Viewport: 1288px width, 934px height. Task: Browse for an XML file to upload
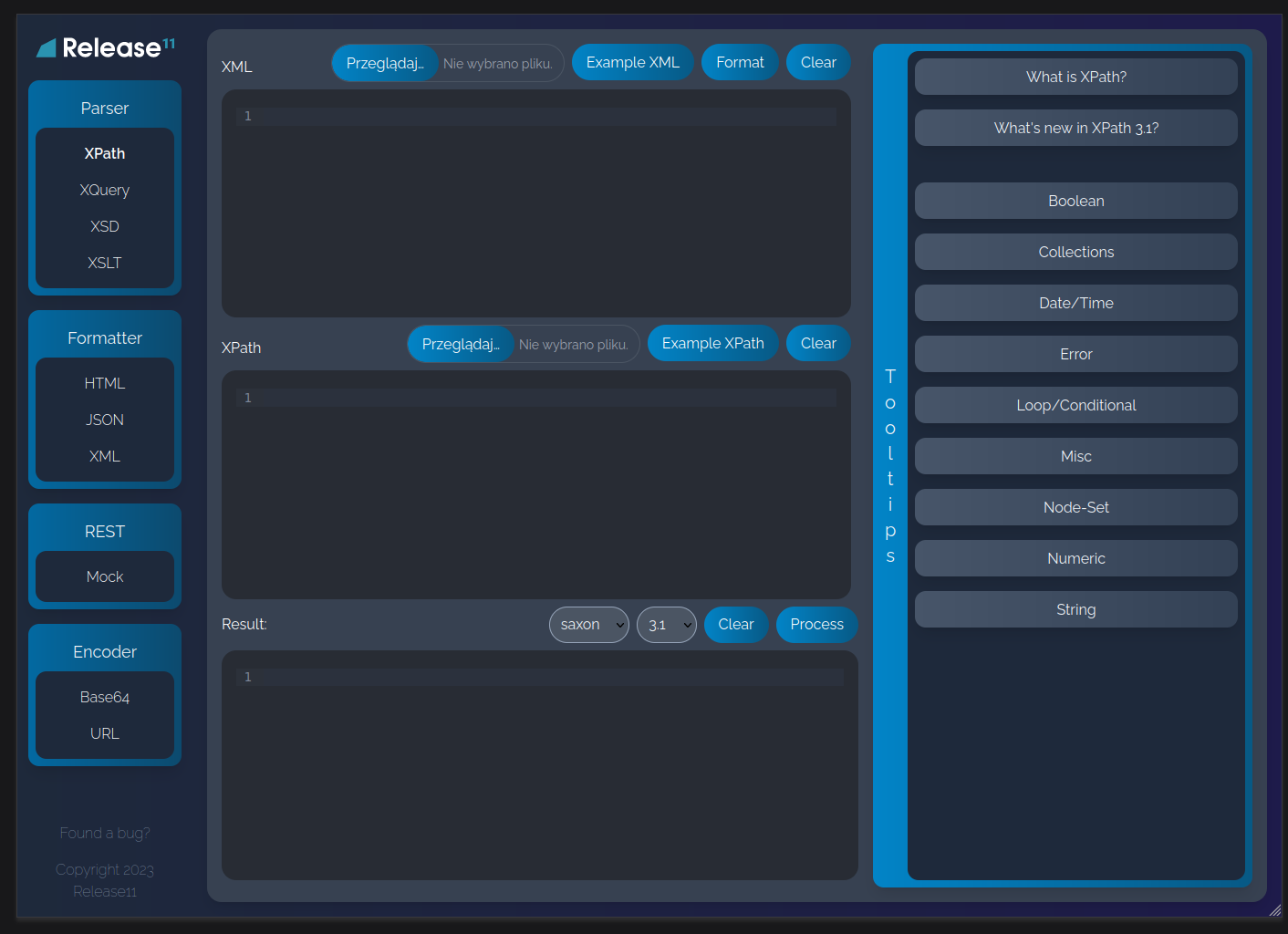coord(385,63)
